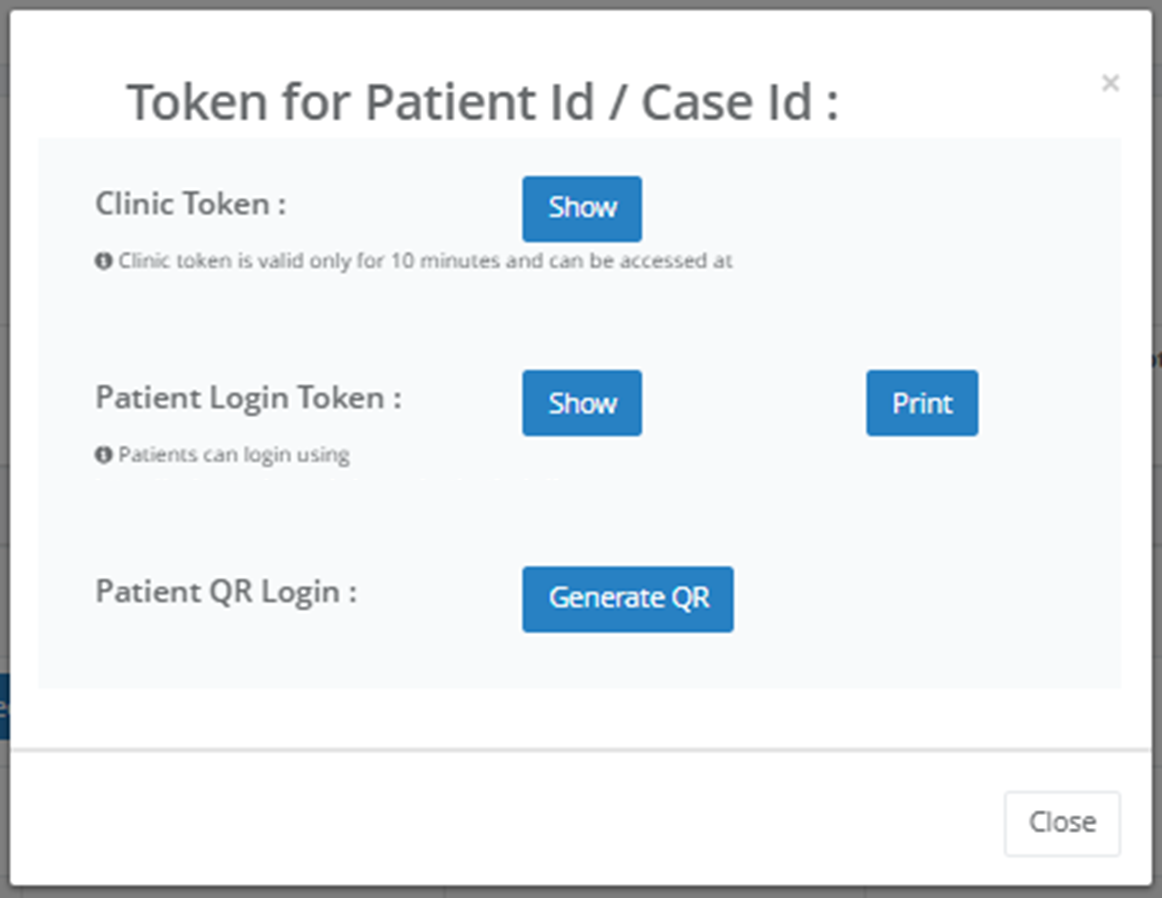Select the 'Patient QR Login :' label
This screenshot has height=898, width=1162.
tap(226, 591)
